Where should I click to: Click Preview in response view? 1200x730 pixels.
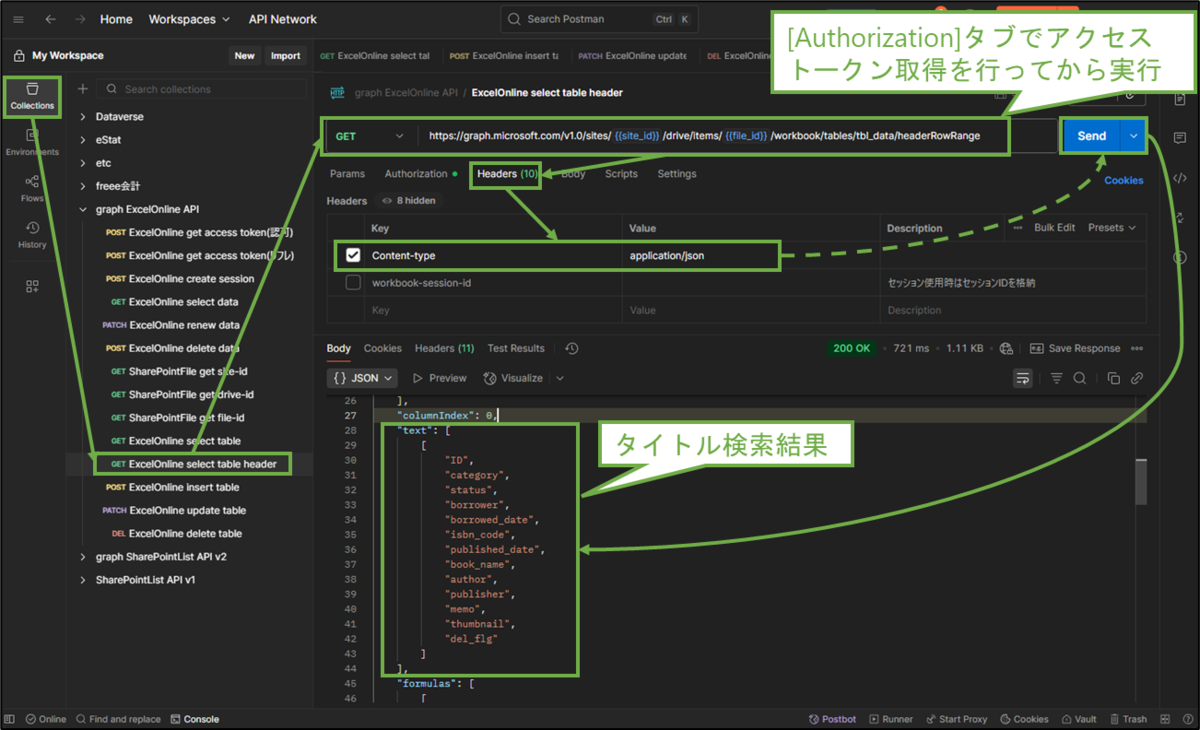point(439,378)
